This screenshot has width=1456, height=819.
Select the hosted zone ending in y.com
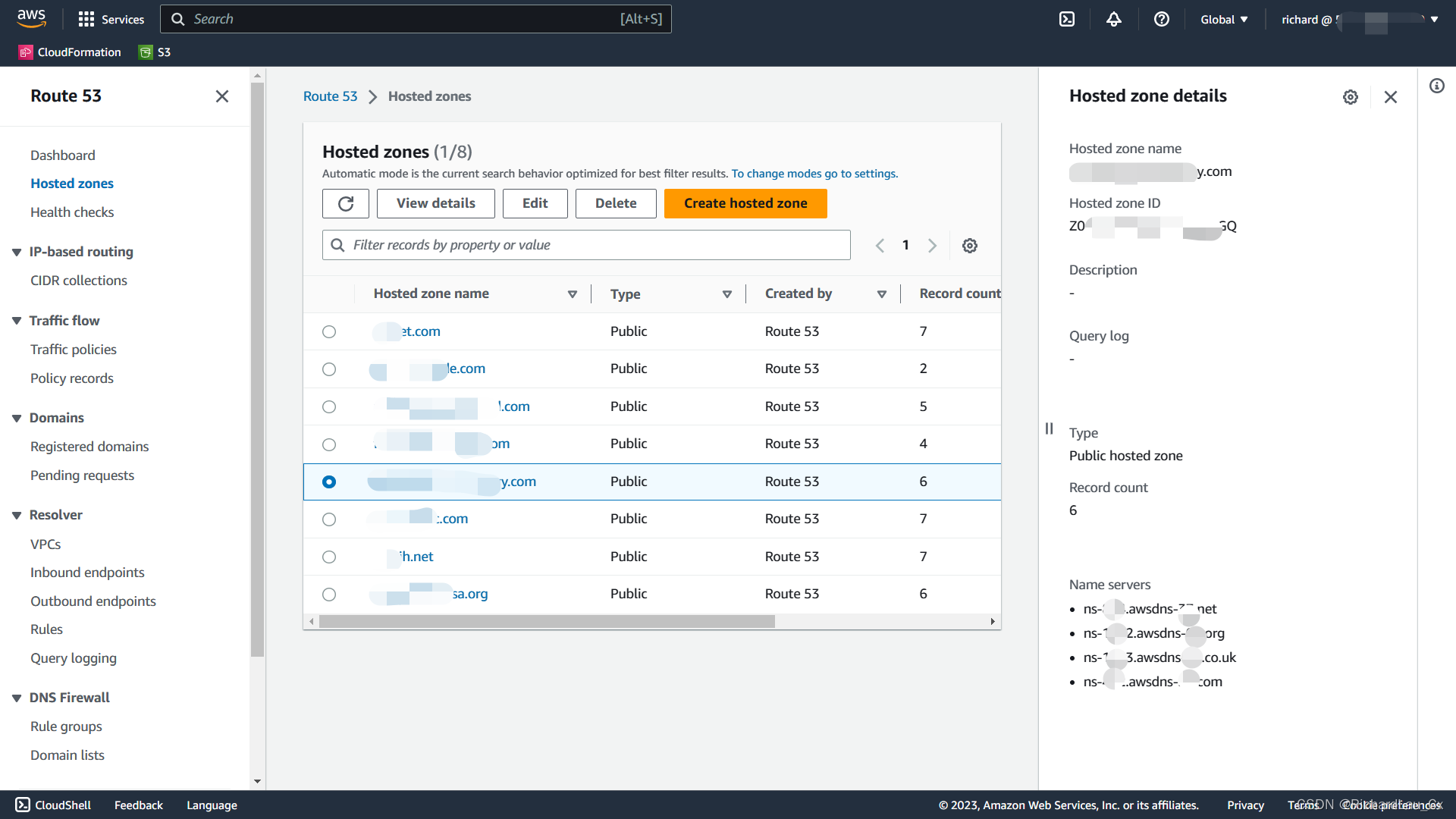[x=329, y=482]
